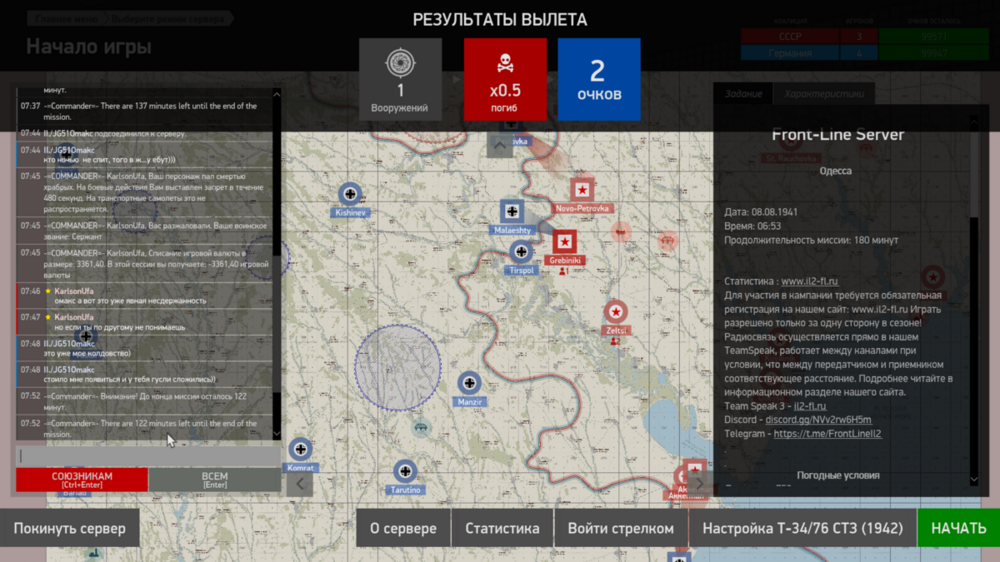Viewport: 1000px width, 562px height.
Task: Click the weapons target icon tile
Action: pos(400,79)
